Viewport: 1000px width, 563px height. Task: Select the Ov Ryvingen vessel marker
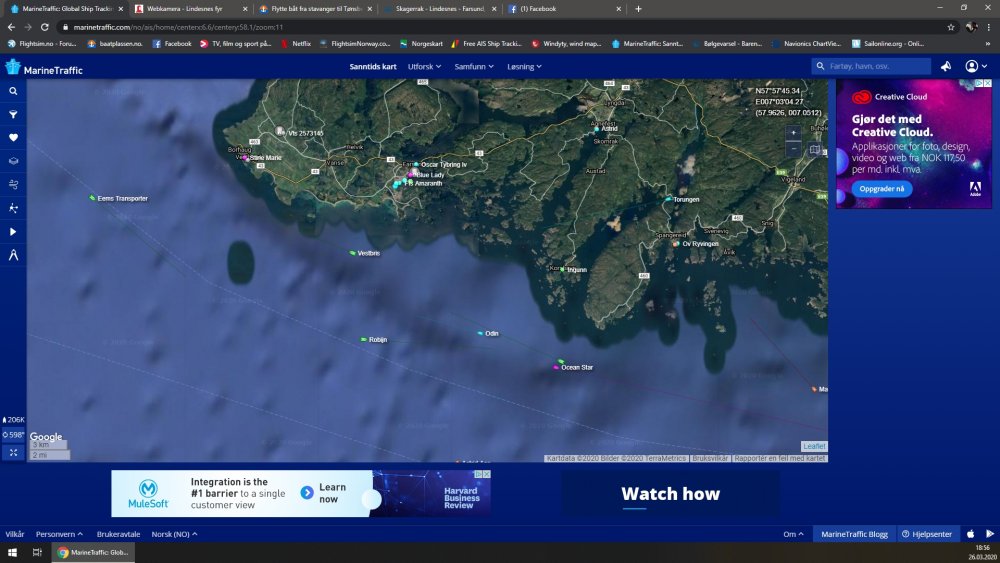coord(676,244)
